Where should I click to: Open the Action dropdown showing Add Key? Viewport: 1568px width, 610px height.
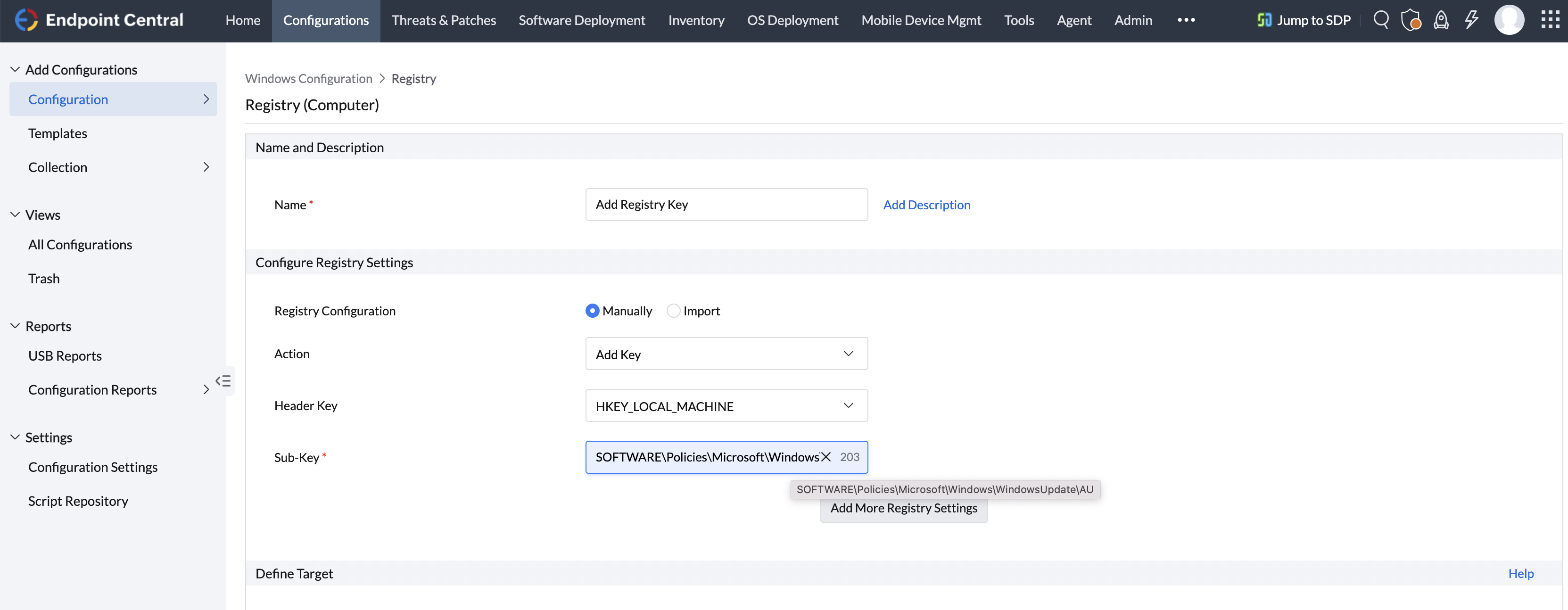(726, 354)
